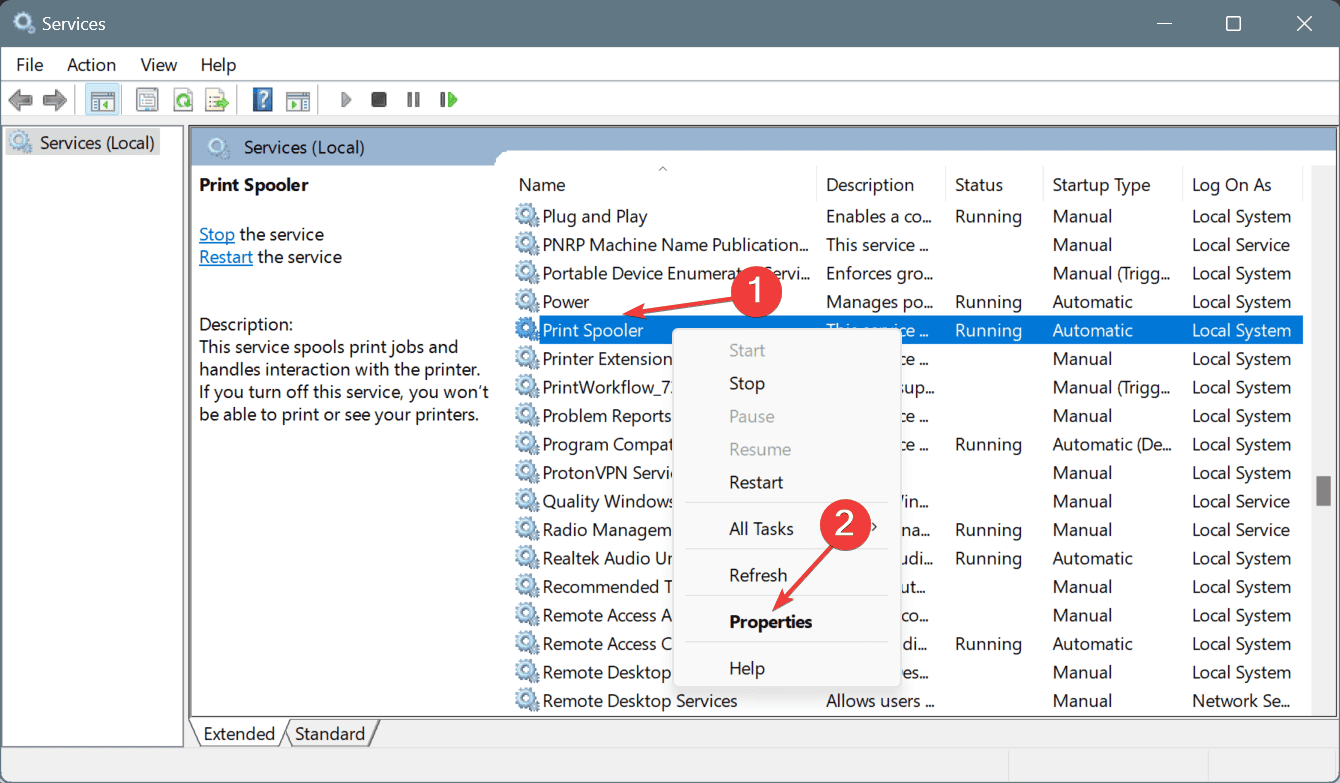Viewport: 1340px width, 783px height.
Task: Expand the All Tasks submenu
Action: 787,528
